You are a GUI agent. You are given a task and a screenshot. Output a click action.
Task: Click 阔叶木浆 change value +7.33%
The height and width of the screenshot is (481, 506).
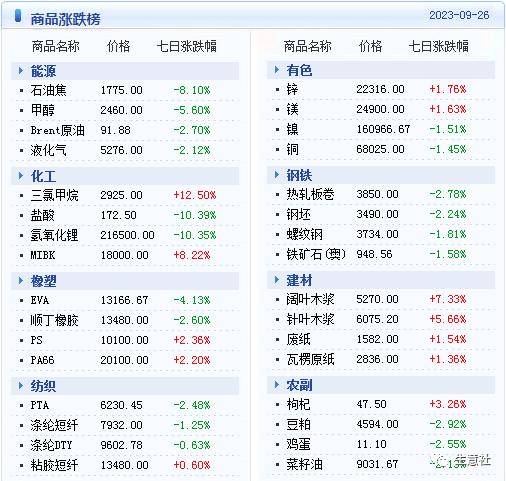448,299
